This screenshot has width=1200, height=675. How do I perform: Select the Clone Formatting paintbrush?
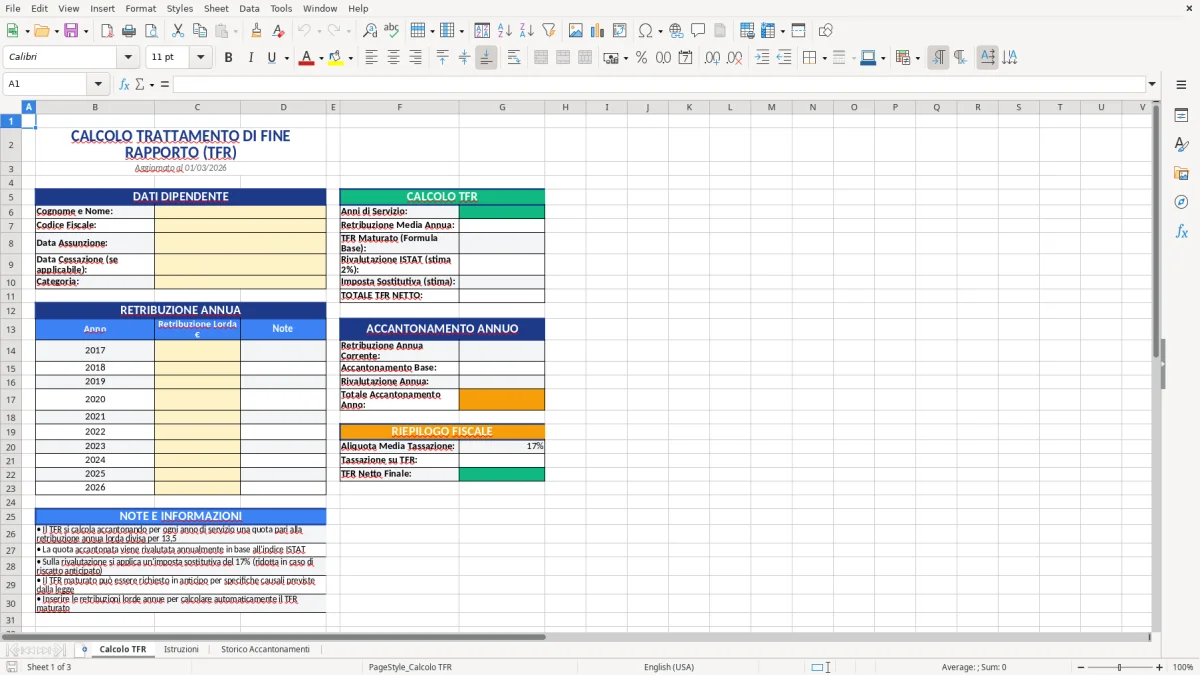[x=256, y=31]
